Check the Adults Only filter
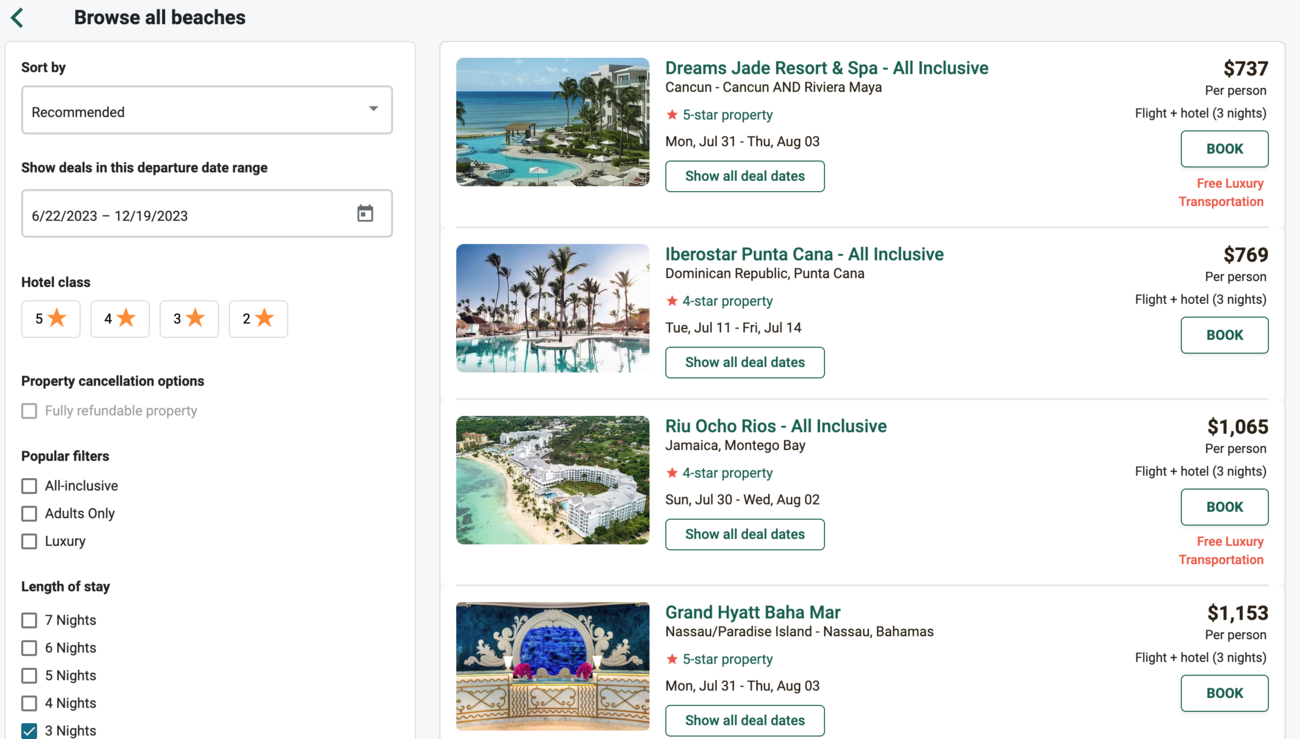The height and width of the screenshot is (739, 1300). pos(29,514)
